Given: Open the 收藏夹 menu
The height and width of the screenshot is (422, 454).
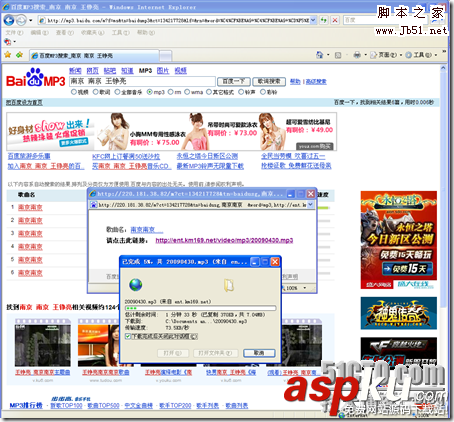Looking at the screenshot, I should click(x=92, y=33).
